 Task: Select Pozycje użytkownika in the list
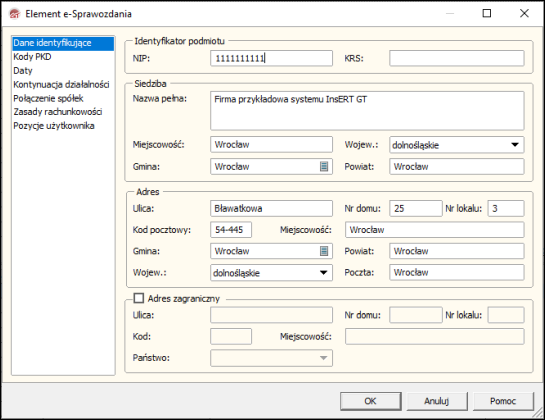click(54, 126)
